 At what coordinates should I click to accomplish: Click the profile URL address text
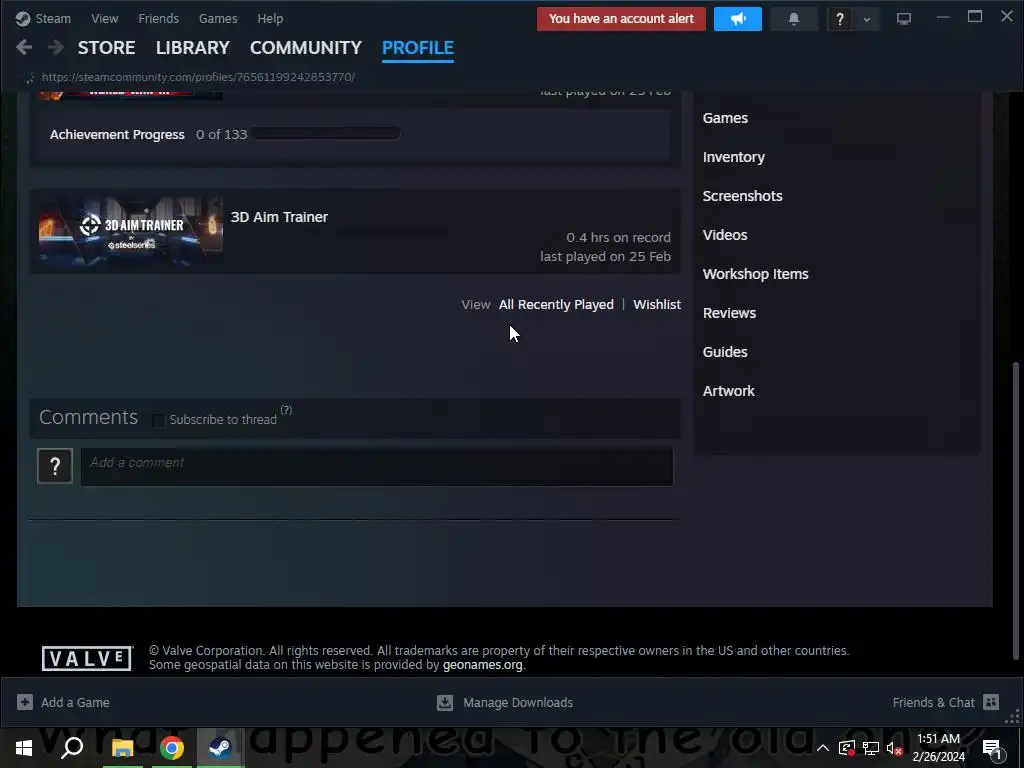pyautogui.click(x=198, y=77)
